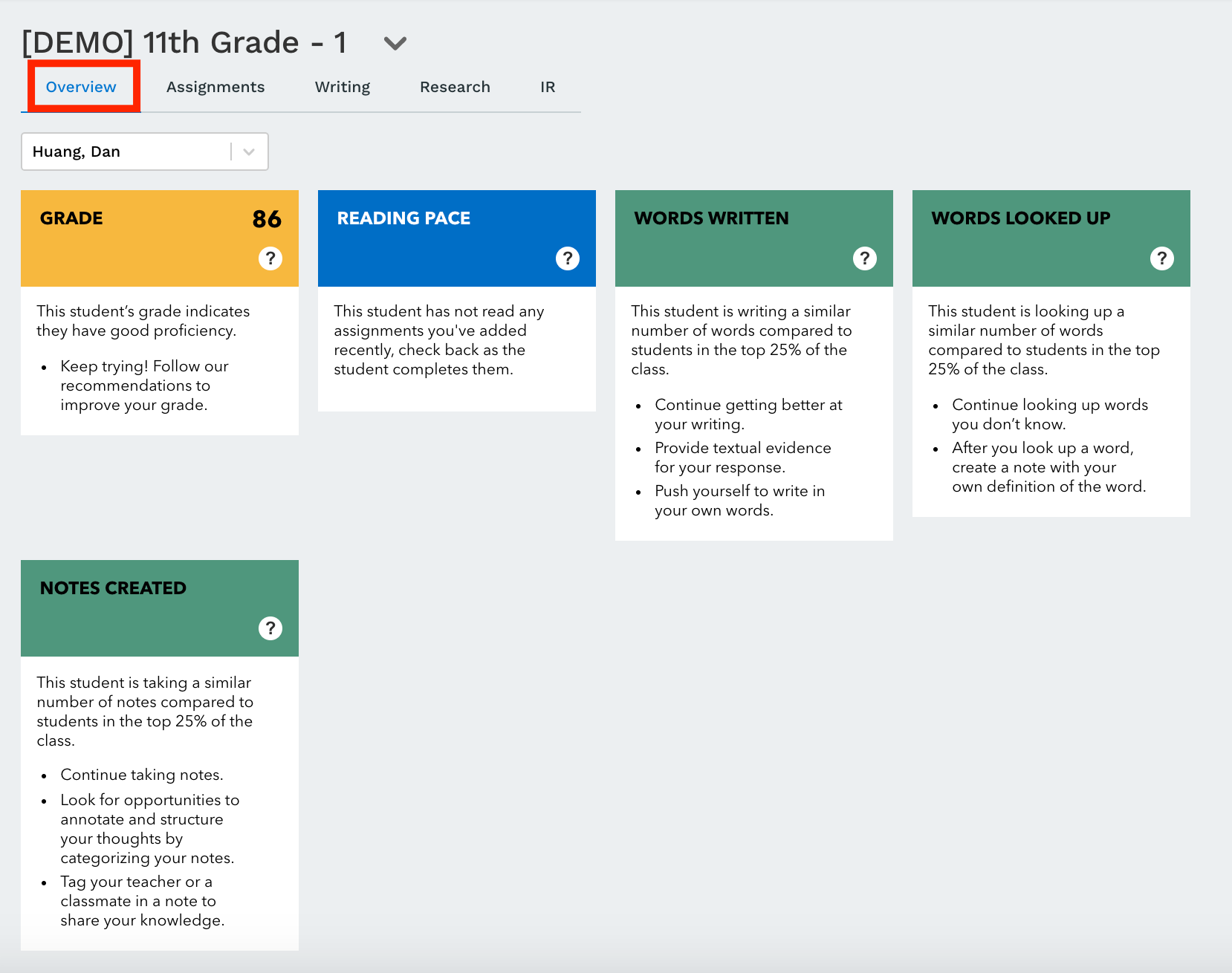Image resolution: width=1232 pixels, height=973 pixels.
Task: Click the bullet 'Look for opportunities to annotate'
Action: coord(150,829)
